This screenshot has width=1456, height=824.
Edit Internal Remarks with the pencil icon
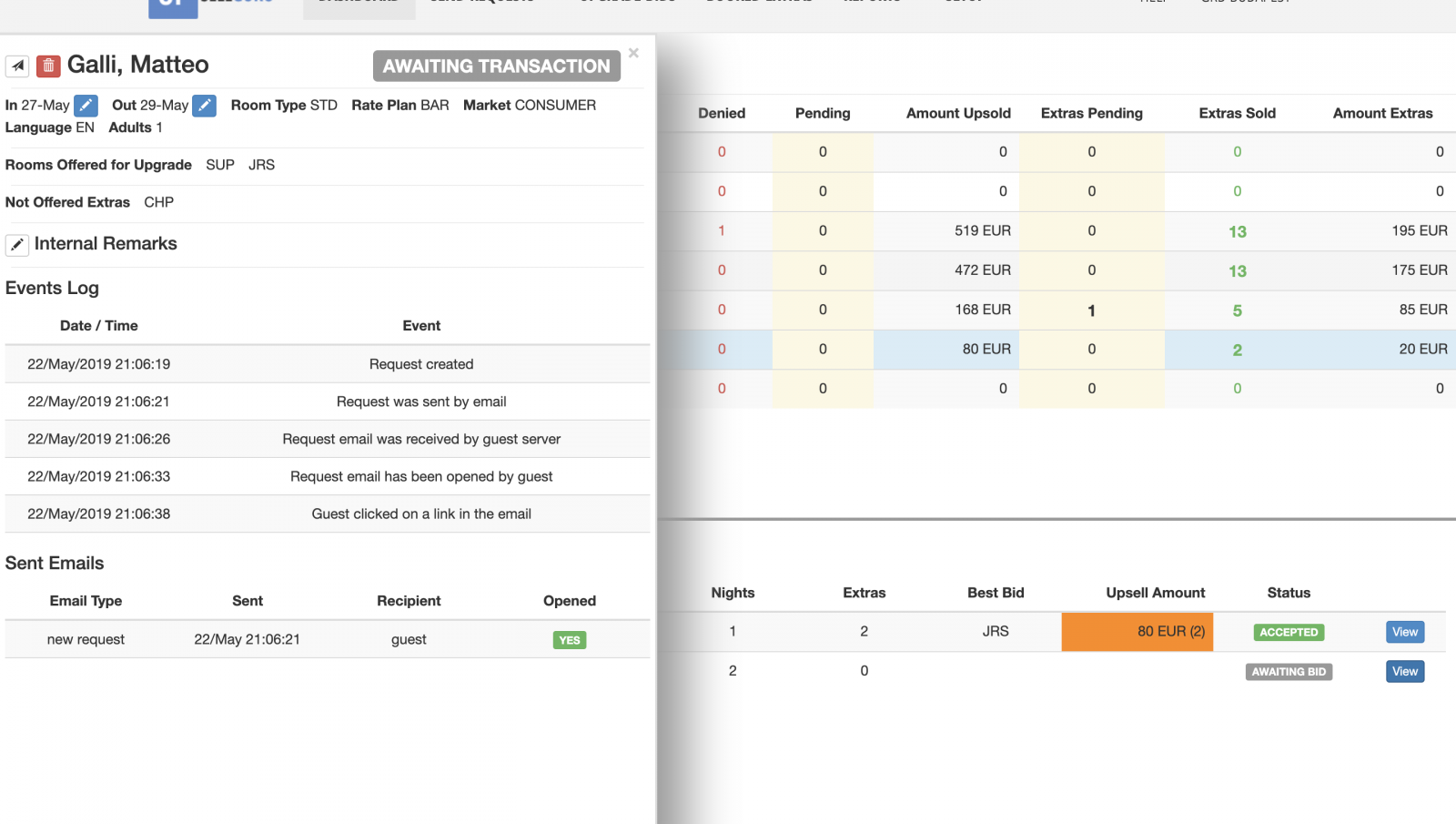tap(17, 245)
